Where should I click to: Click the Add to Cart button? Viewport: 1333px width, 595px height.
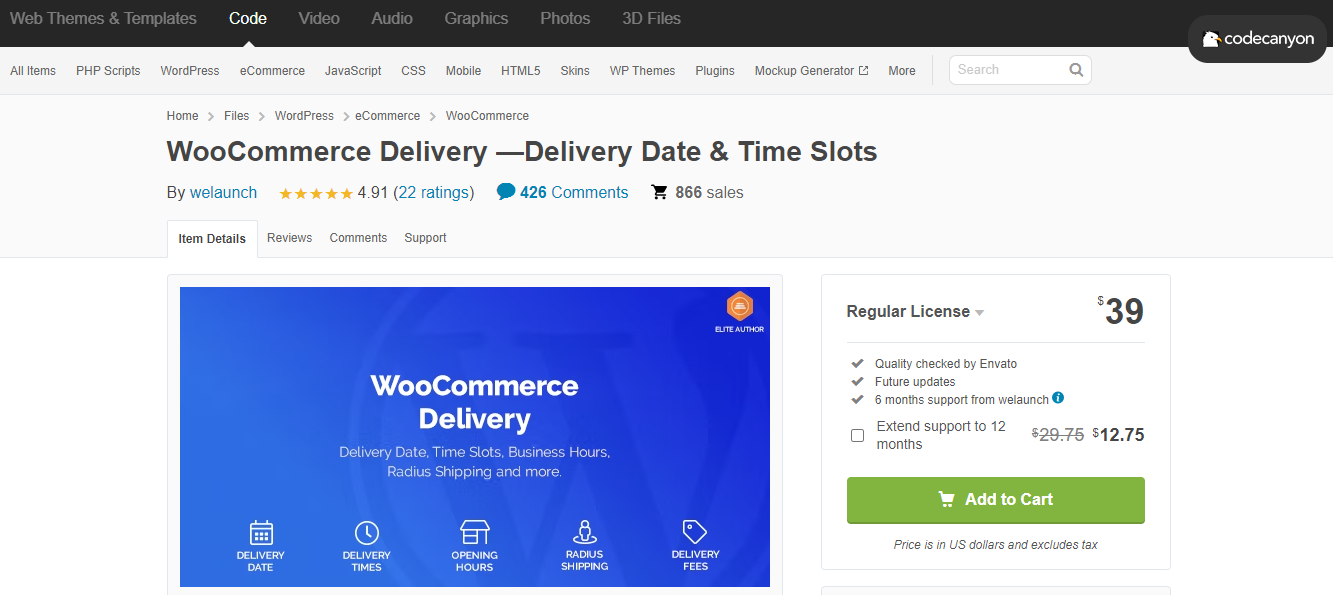pyautogui.click(x=996, y=500)
